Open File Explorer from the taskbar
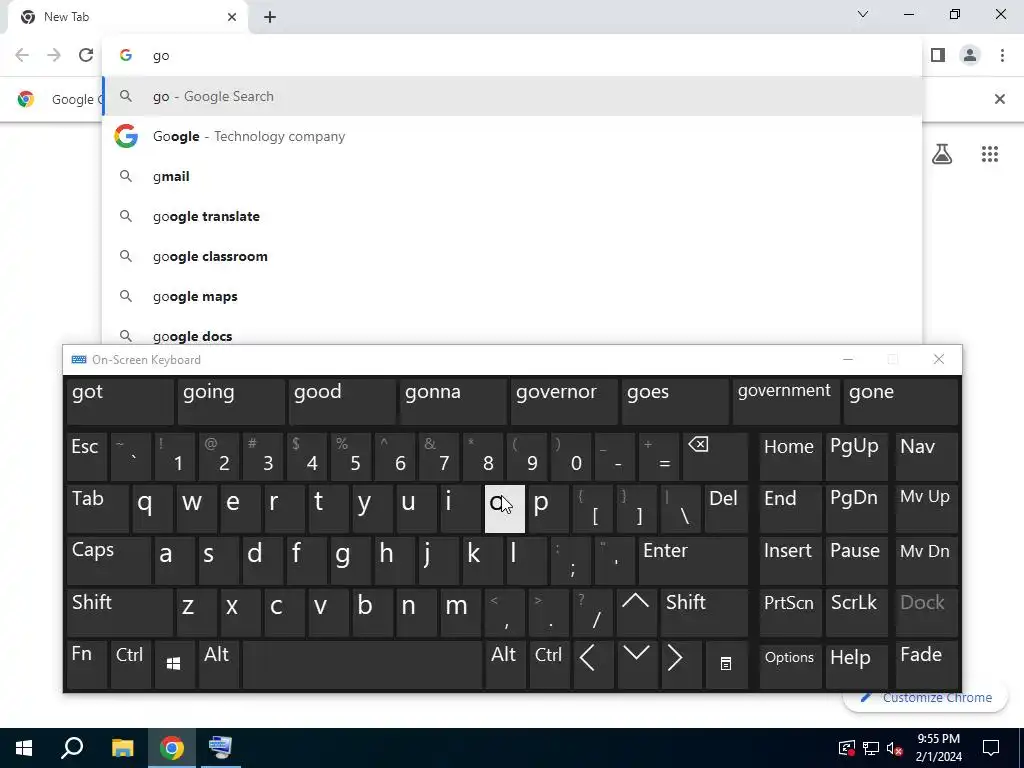This screenshot has width=1024, height=768. point(122,748)
